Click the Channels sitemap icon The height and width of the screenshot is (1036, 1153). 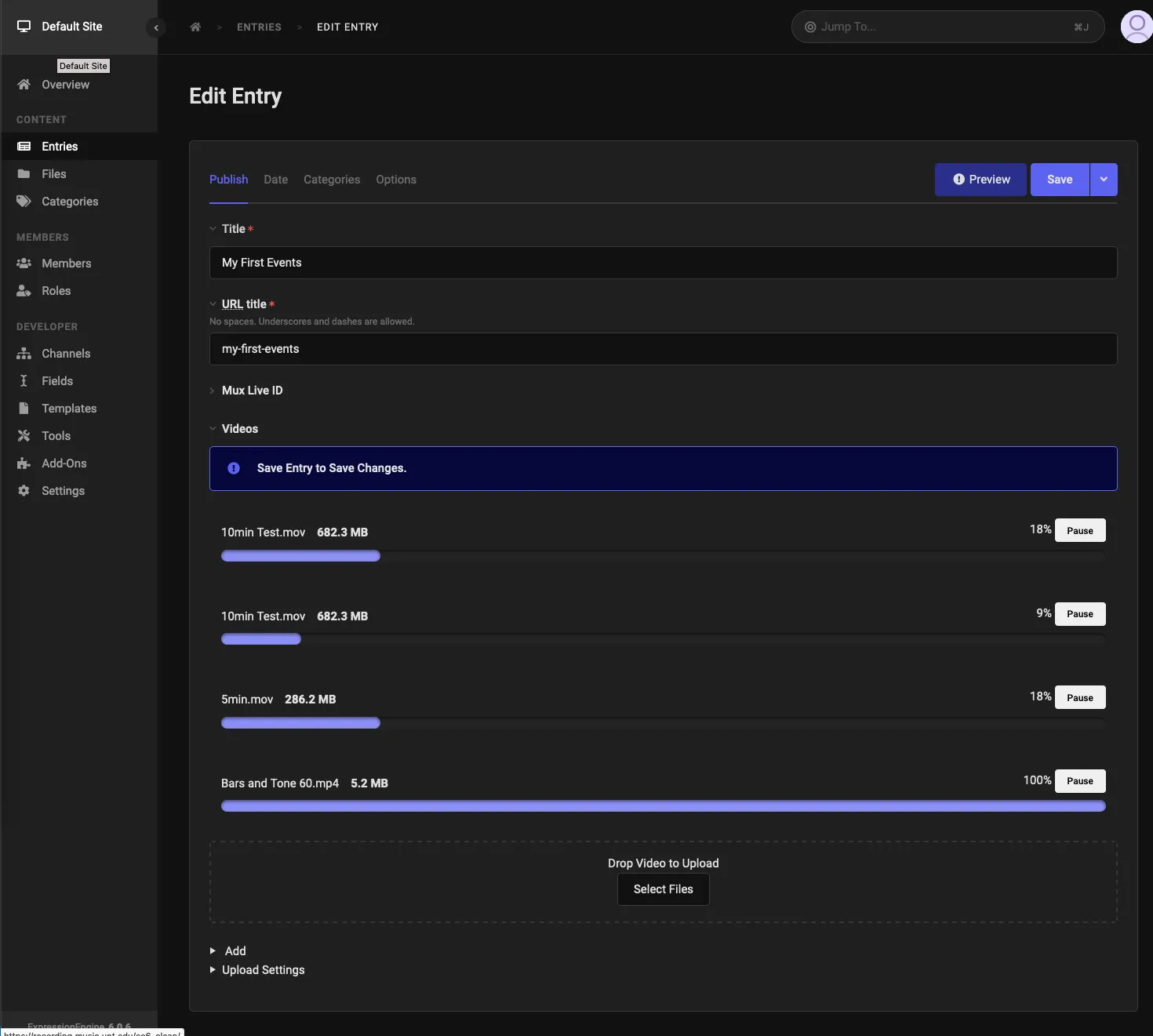point(24,354)
